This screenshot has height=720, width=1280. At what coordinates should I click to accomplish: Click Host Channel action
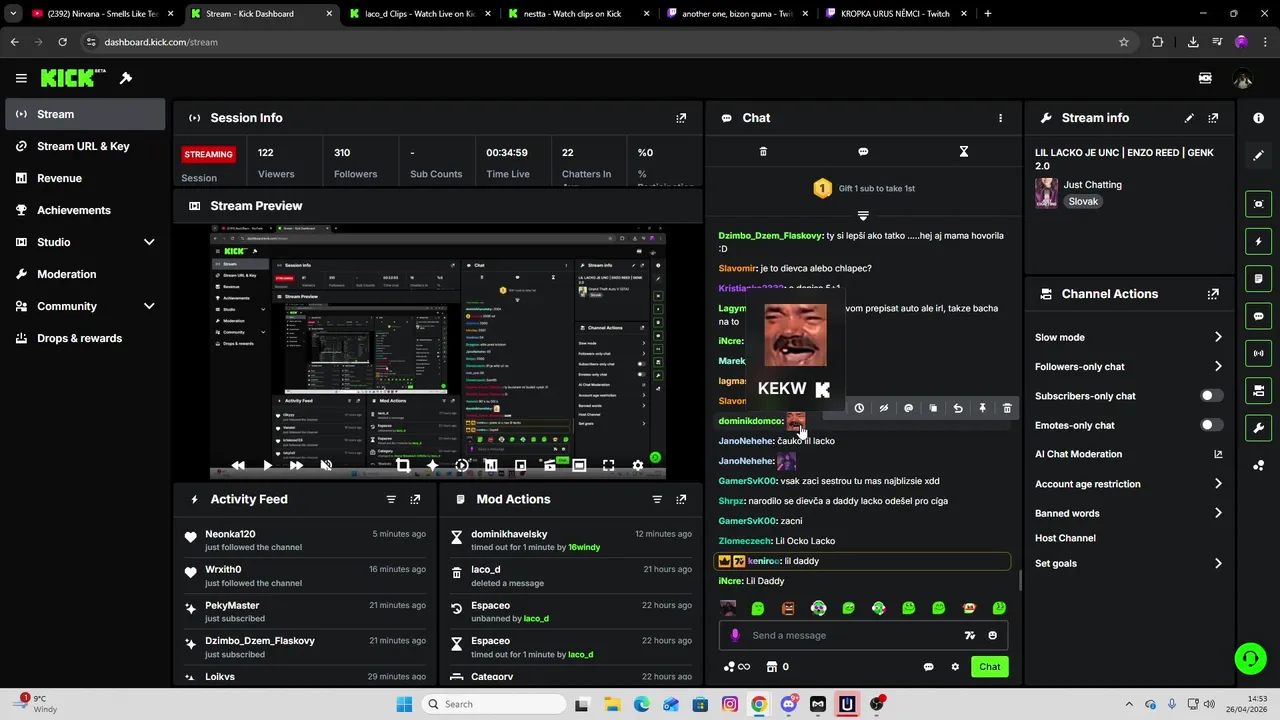1065,538
